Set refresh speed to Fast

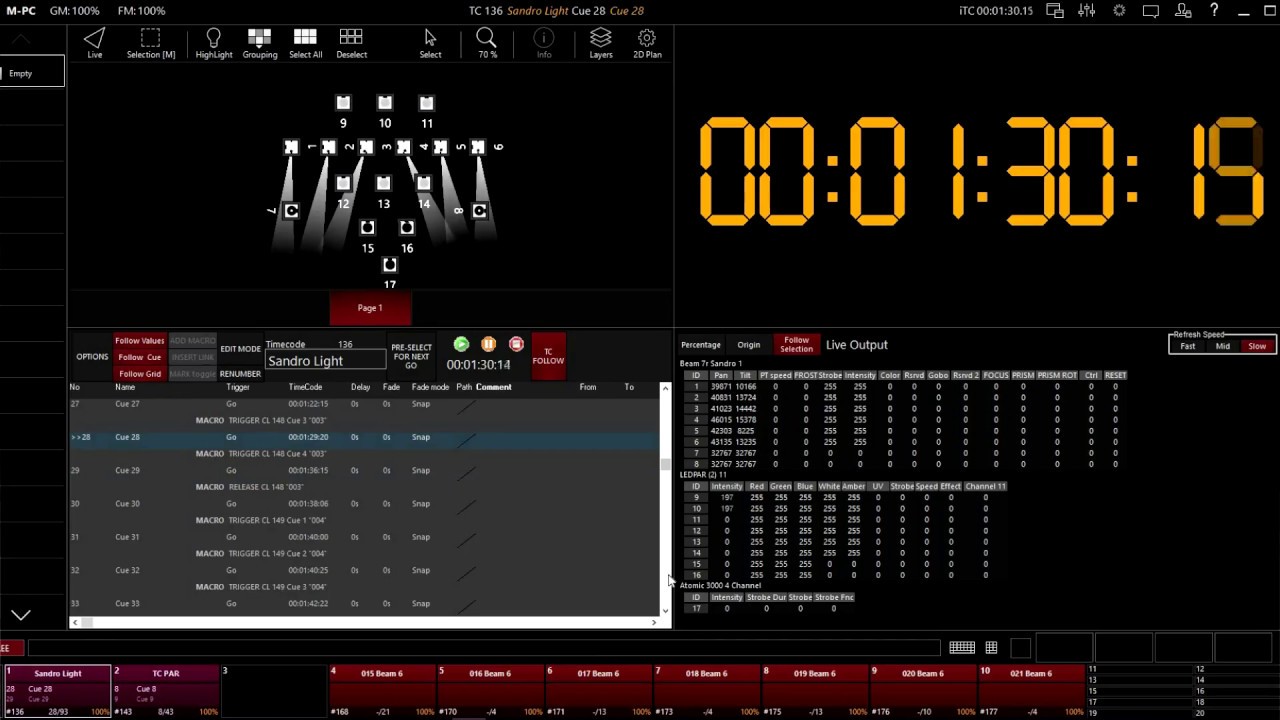[x=1187, y=346]
